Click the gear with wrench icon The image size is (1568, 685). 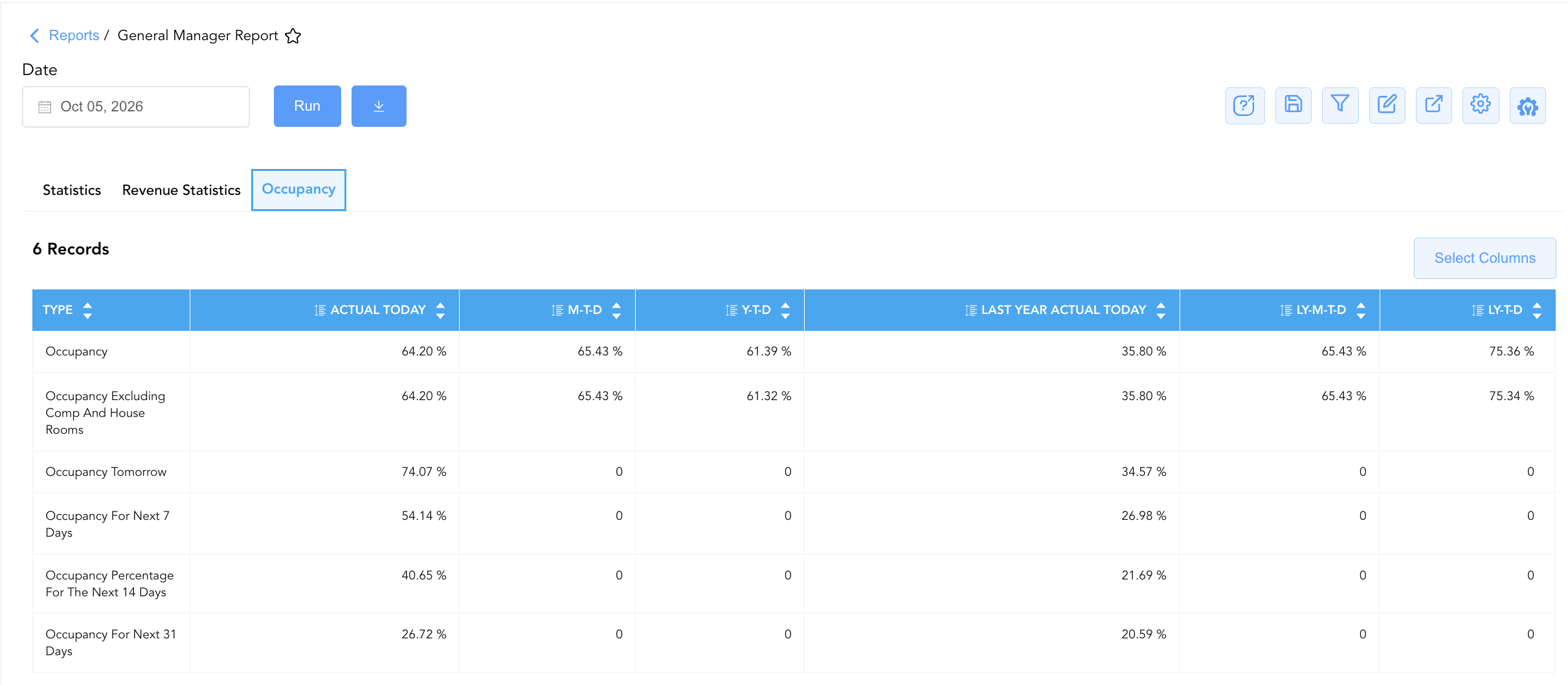coord(1528,106)
